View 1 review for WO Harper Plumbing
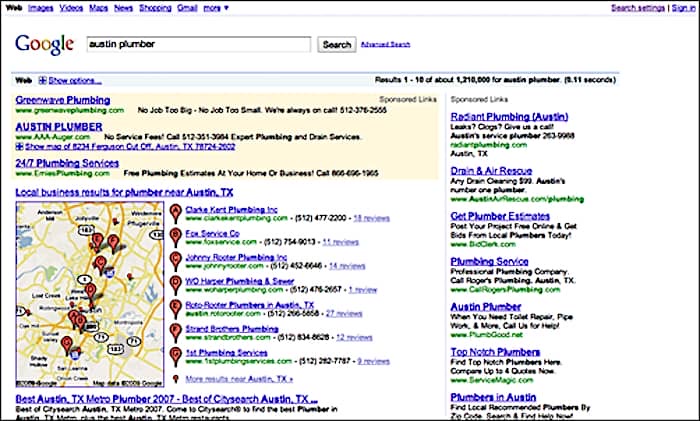The image size is (700, 421). pos(363,290)
